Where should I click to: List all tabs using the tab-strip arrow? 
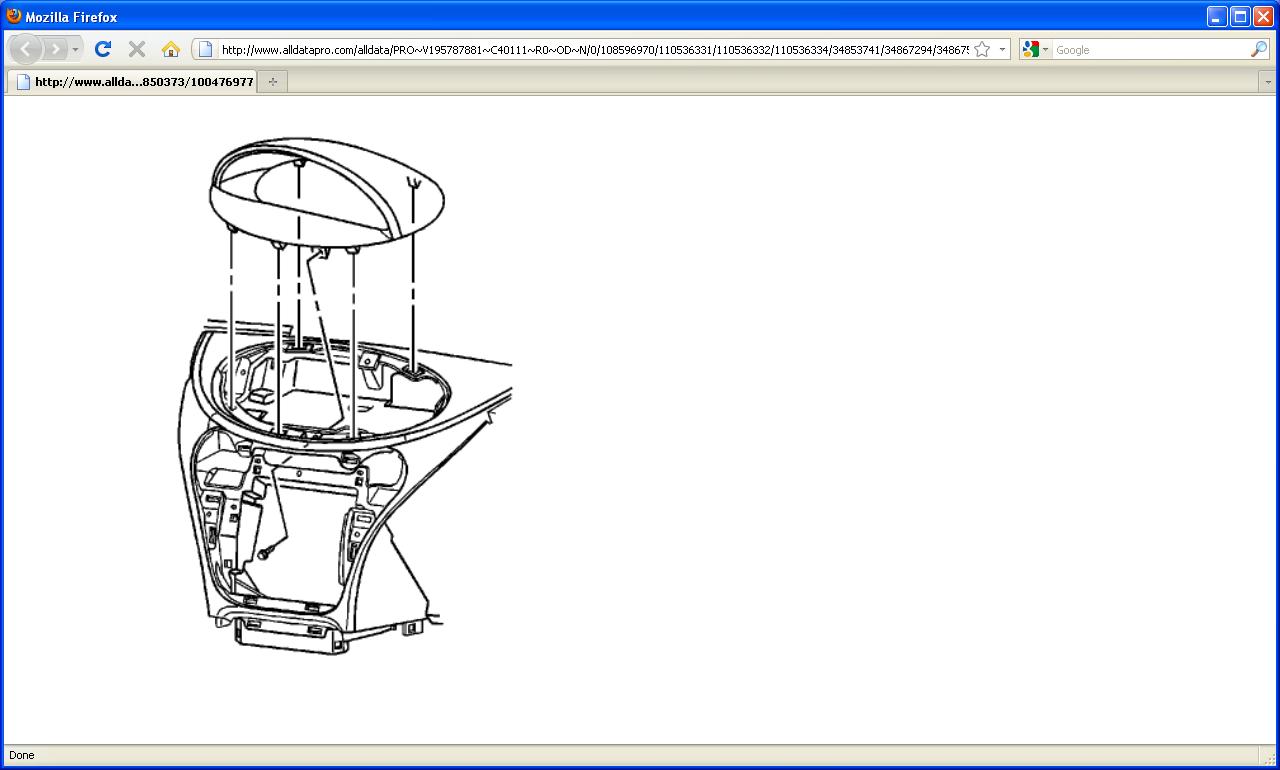[1268, 82]
